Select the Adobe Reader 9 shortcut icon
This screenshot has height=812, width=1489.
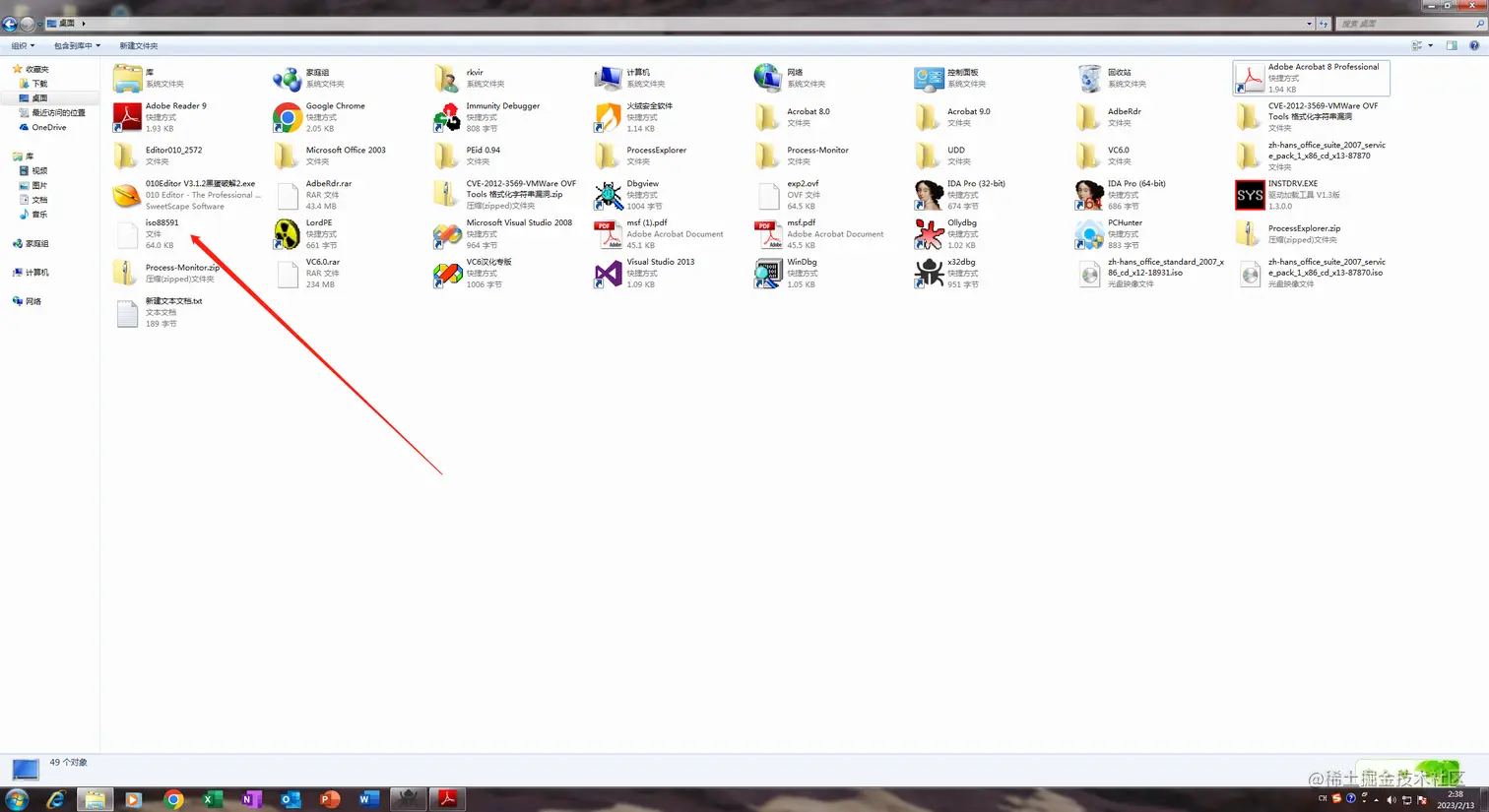click(x=127, y=117)
